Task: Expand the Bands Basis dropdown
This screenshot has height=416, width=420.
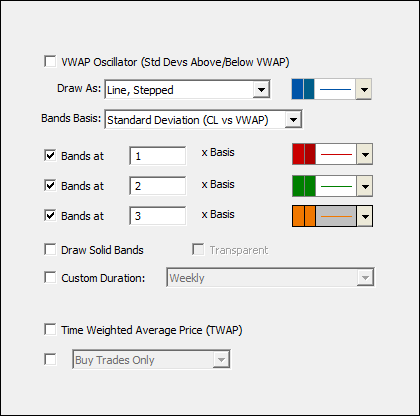Action: pyautogui.click(x=293, y=119)
